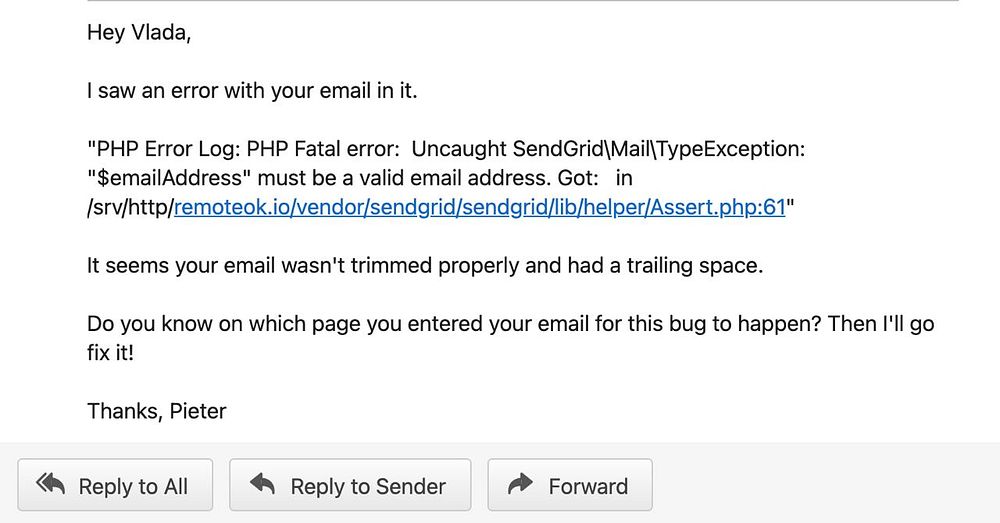Click the "wasn't trimmed properly" sentence
The width and height of the screenshot is (1000, 523).
tap(425, 265)
